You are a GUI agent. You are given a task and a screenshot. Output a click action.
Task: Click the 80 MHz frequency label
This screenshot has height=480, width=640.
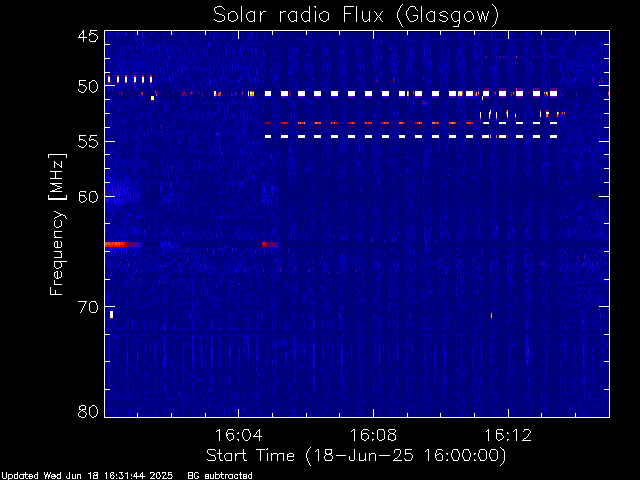click(x=88, y=411)
